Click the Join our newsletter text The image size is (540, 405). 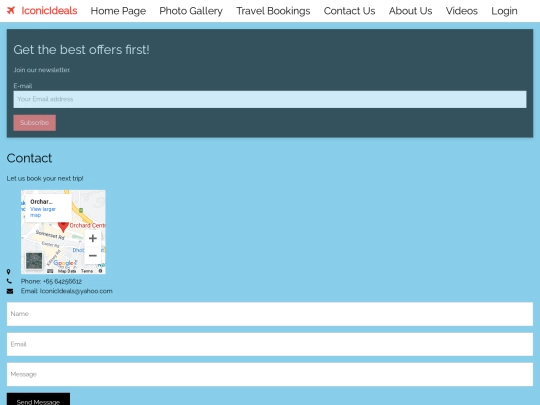coord(41,70)
